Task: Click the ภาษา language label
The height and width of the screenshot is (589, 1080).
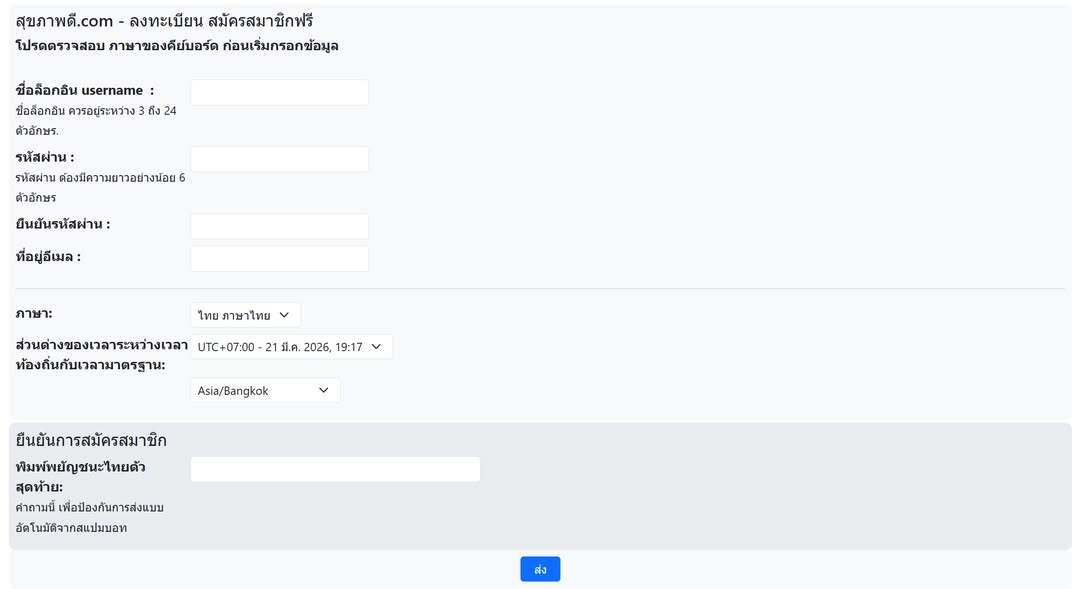Action: click(x=34, y=314)
